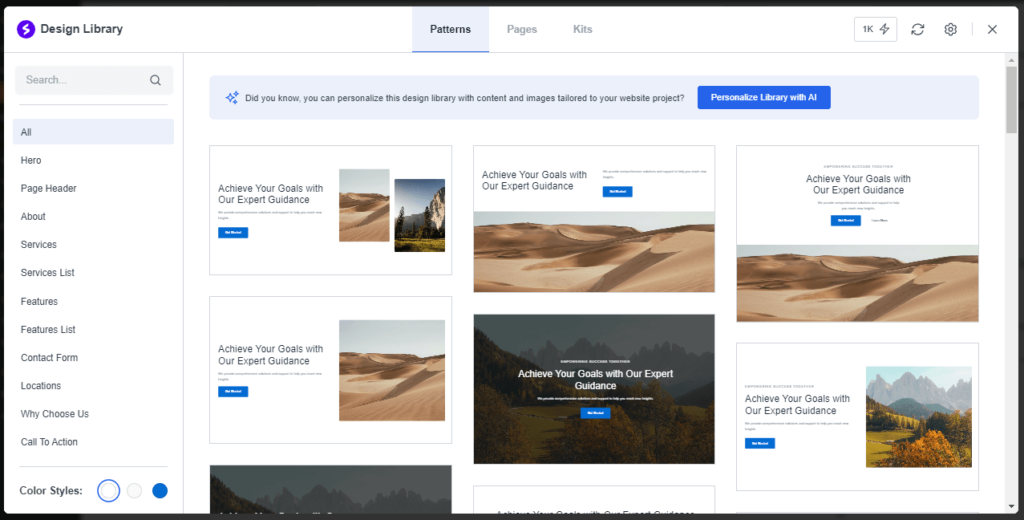Click the scrollbar down arrow
Viewport: 1024px width, 520px height.
(x=1012, y=508)
